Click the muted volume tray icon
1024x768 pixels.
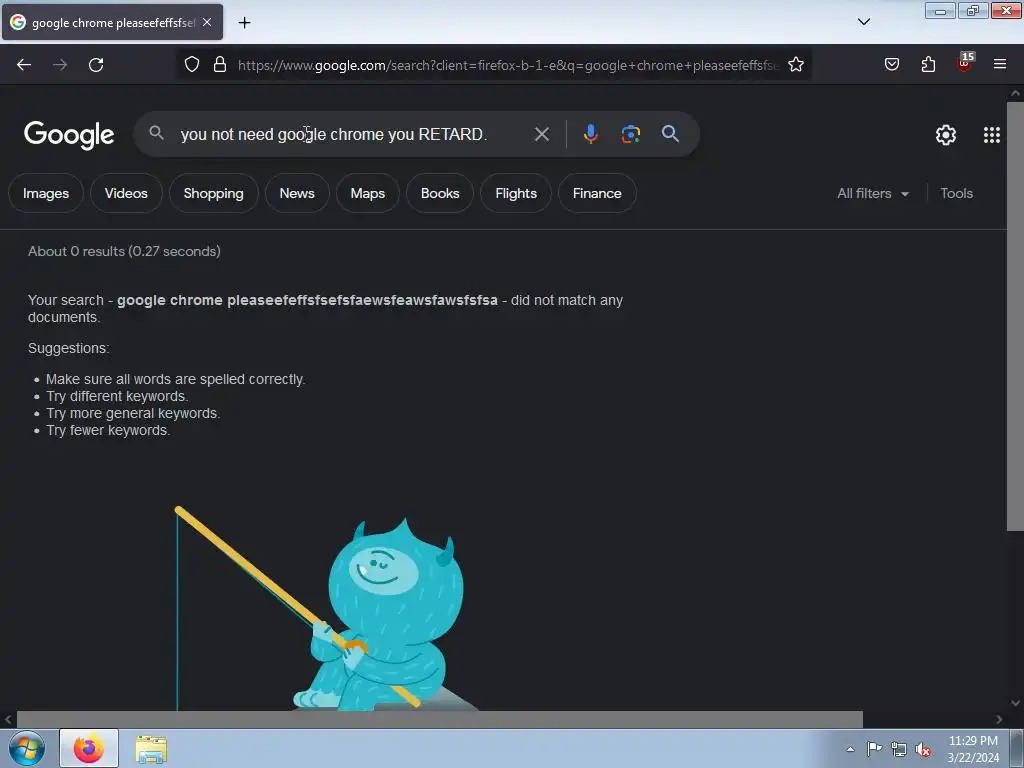(x=923, y=749)
